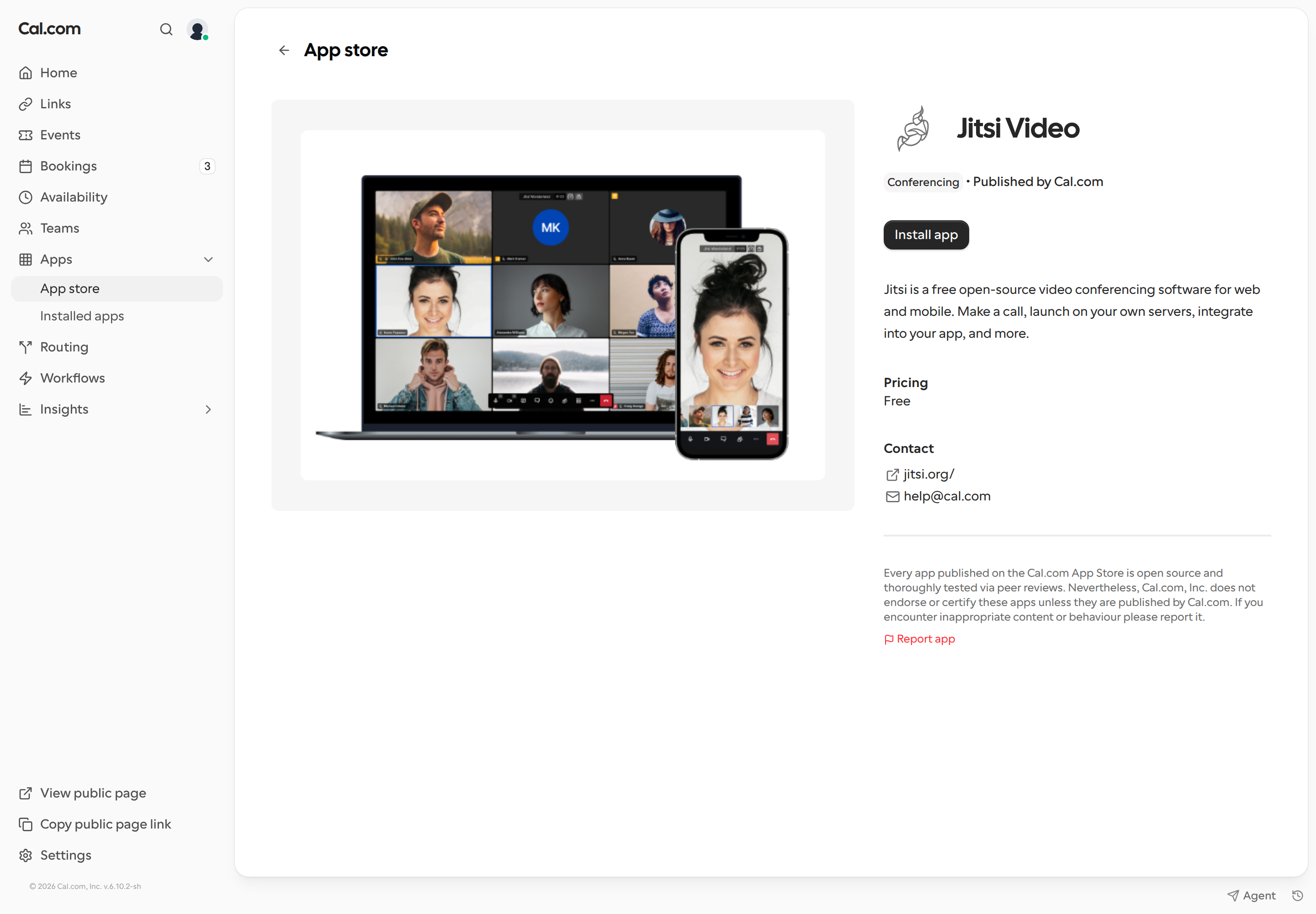Viewport: 1316px width, 914px height.
Task: Click View public page
Action: pyautogui.click(x=117, y=793)
